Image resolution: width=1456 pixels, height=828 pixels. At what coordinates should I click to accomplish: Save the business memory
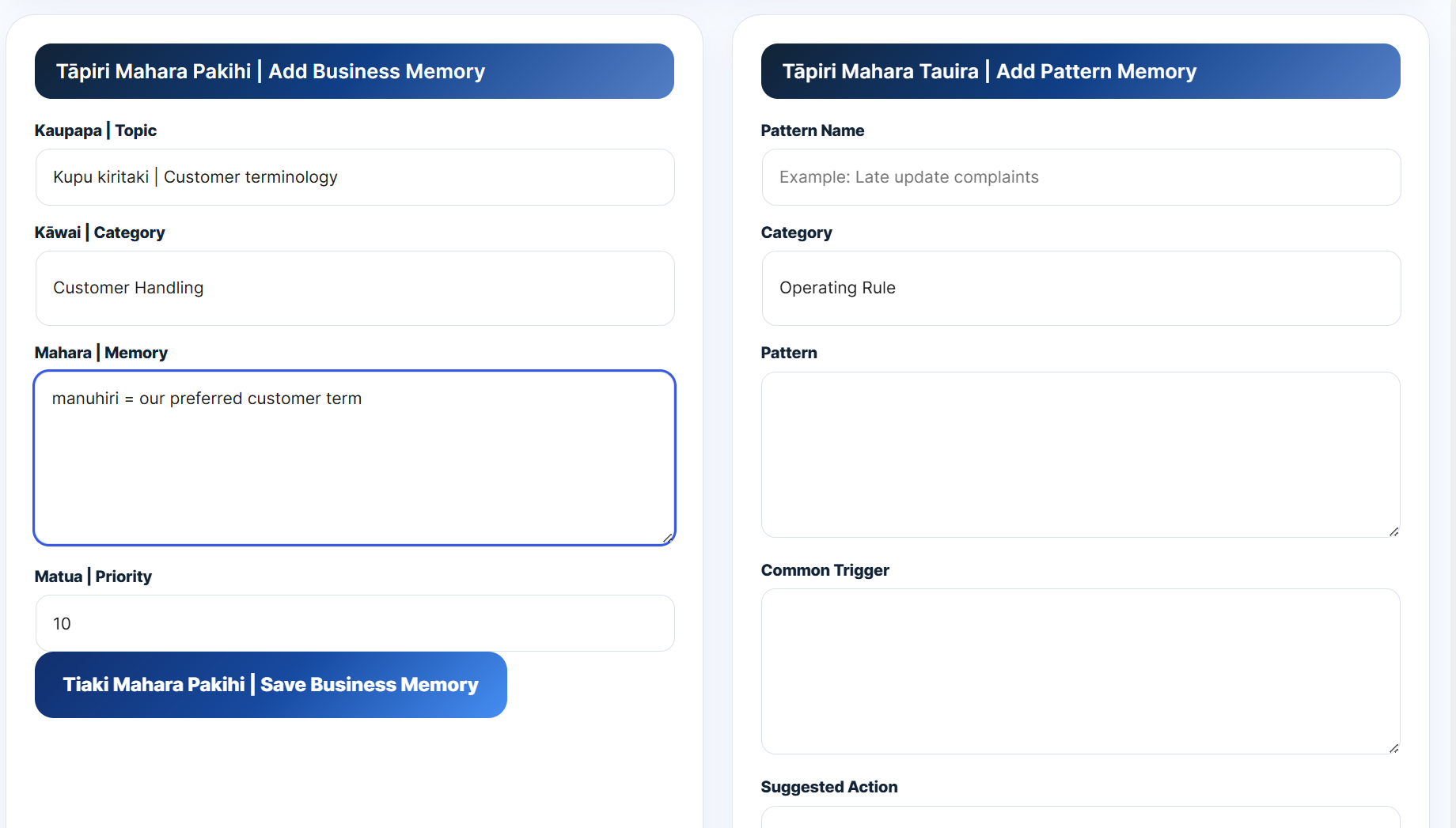271,685
